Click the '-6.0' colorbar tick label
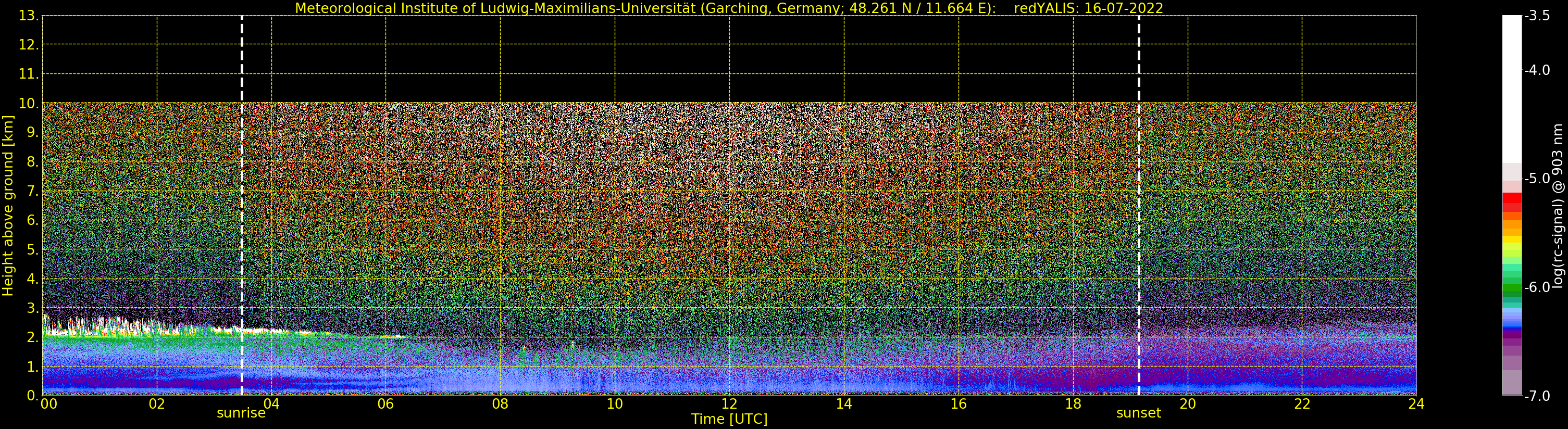The width and height of the screenshot is (1568, 429). 1537,287
